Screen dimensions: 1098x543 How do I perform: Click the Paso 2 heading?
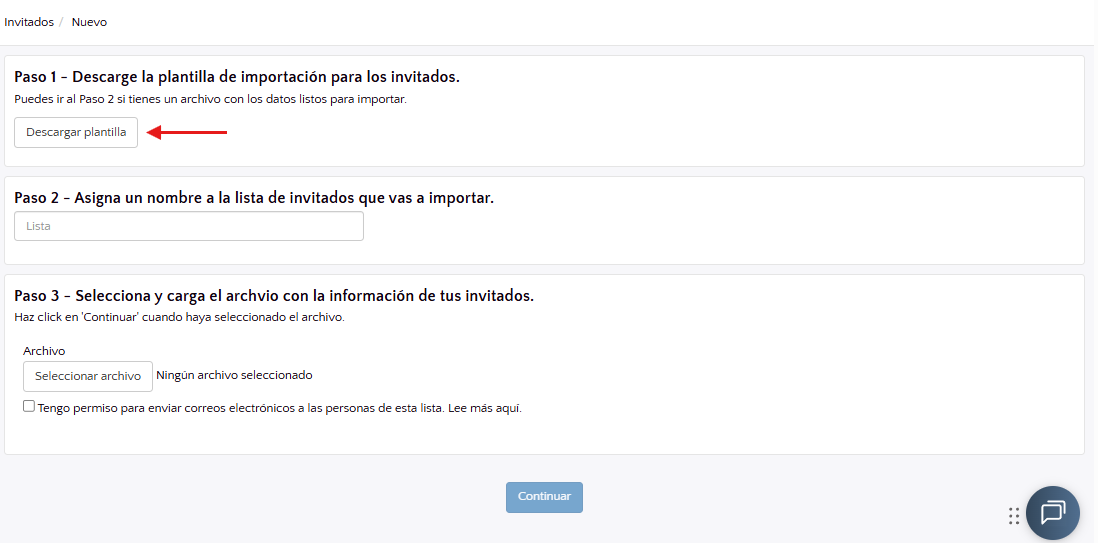(254, 198)
